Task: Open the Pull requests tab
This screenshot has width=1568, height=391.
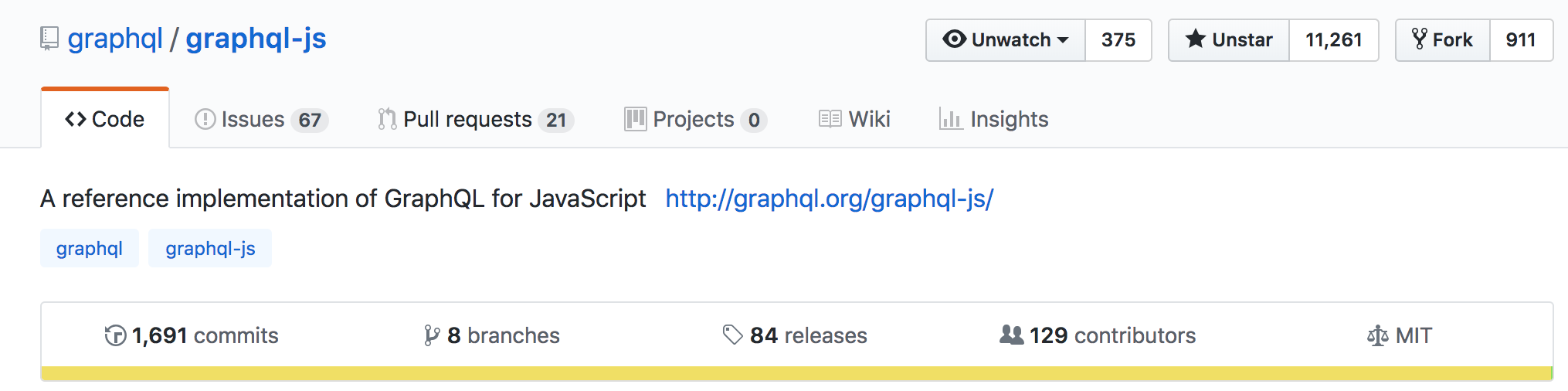Action: point(476,119)
